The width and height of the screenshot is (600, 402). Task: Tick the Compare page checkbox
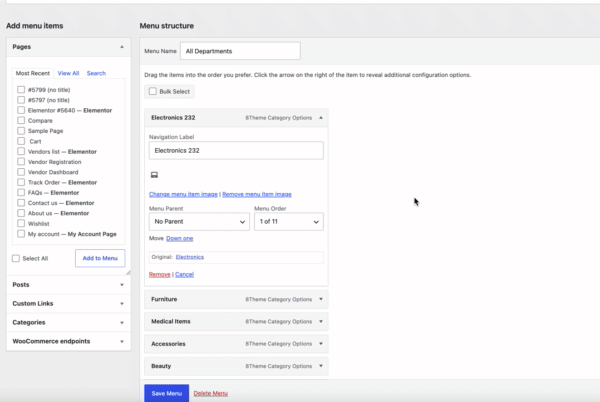coord(21,120)
